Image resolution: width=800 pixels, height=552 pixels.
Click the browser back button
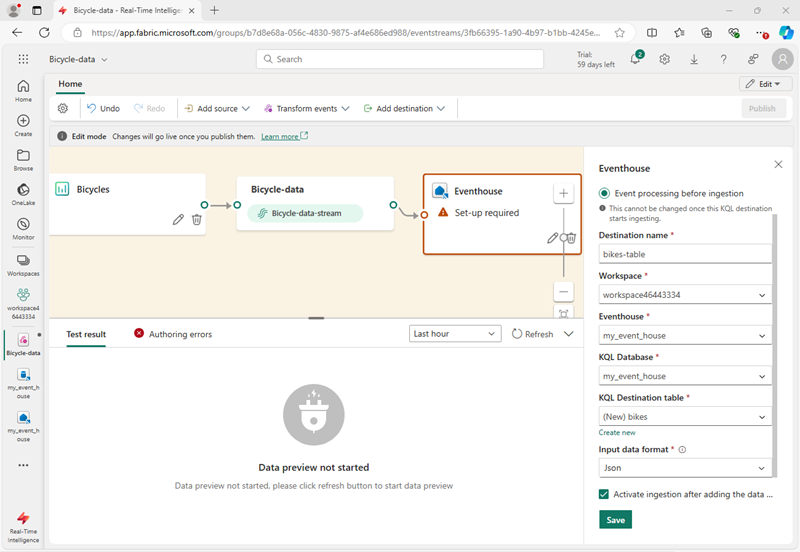point(17,33)
